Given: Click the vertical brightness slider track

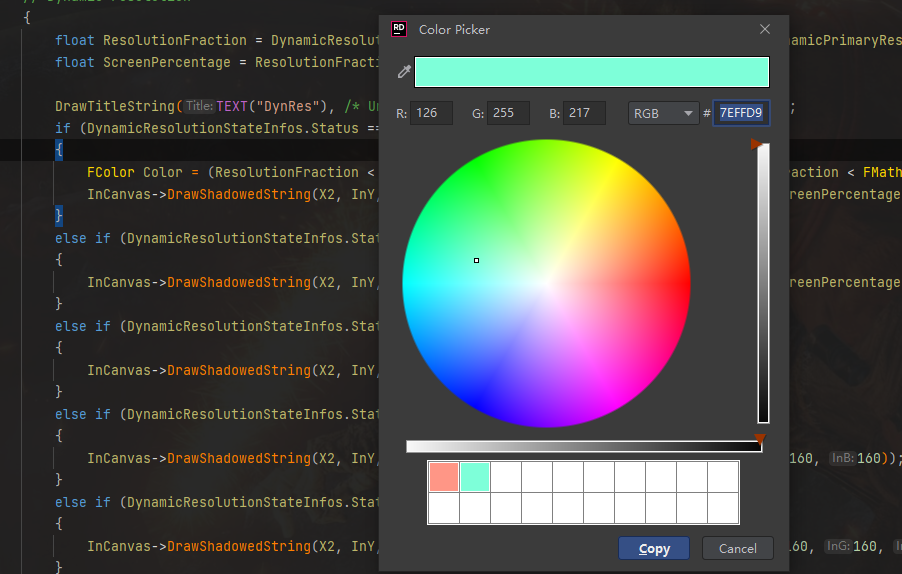Looking at the screenshot, I should [763, 283].
